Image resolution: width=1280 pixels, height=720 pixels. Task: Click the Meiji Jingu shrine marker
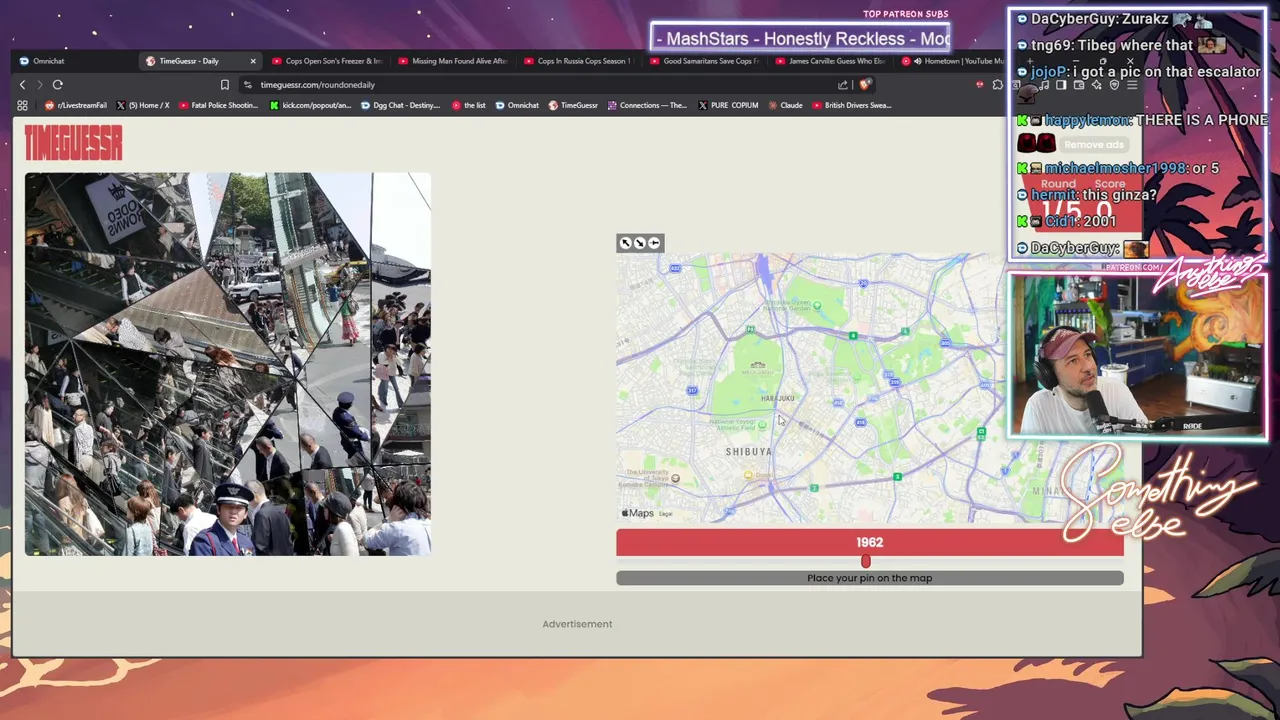[x=758, y=366]
